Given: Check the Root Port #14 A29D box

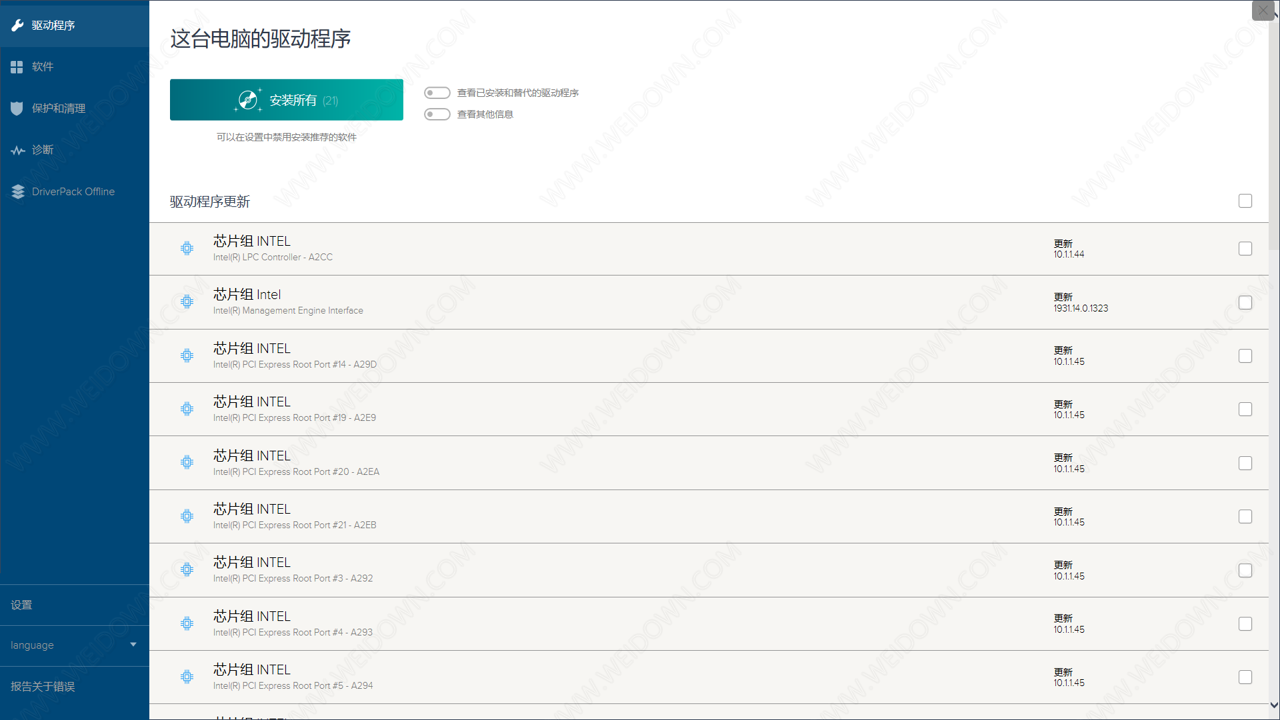Looking at the screenshot, I should [1245, 355].
